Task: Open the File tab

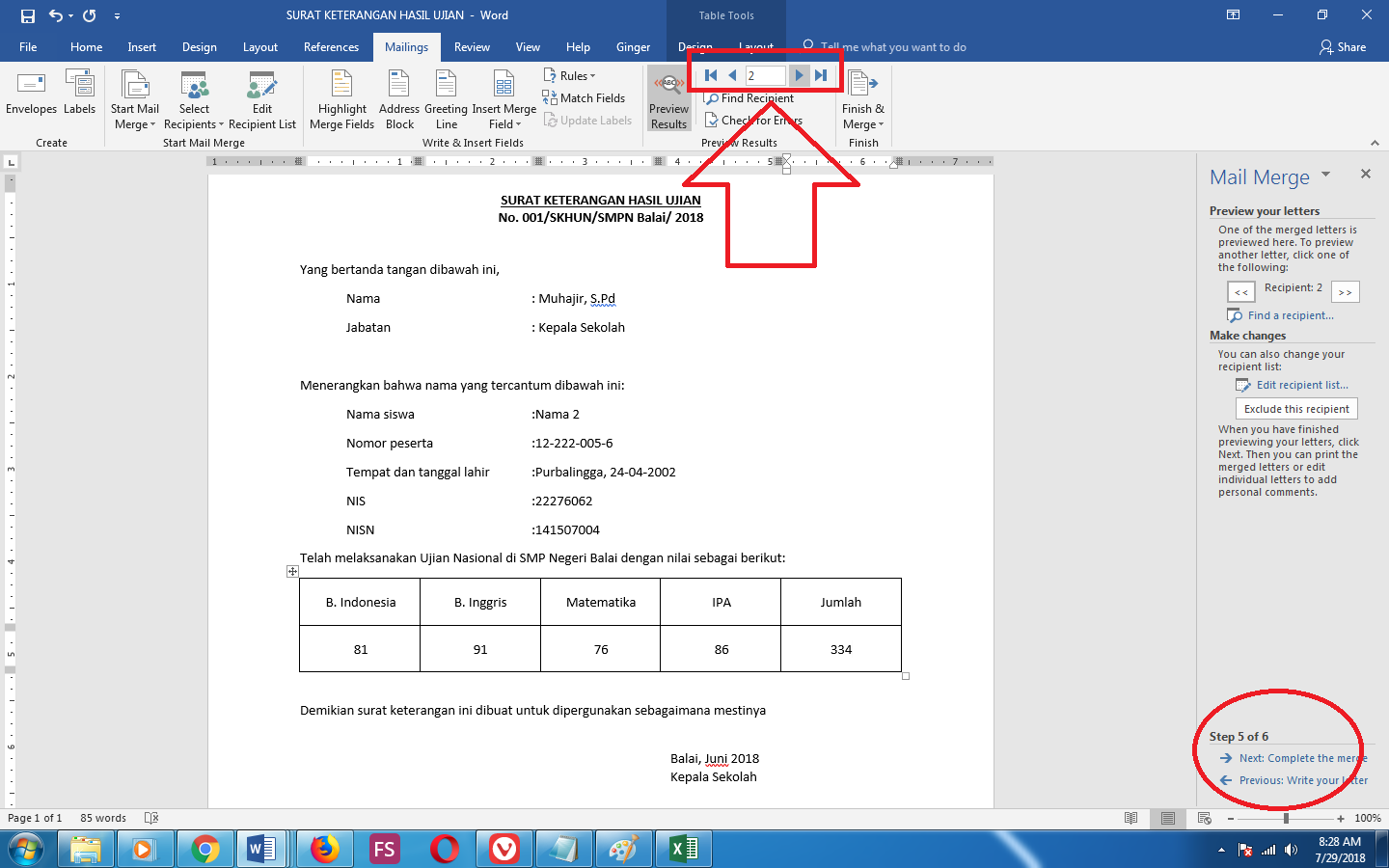Action: (28, 47)
